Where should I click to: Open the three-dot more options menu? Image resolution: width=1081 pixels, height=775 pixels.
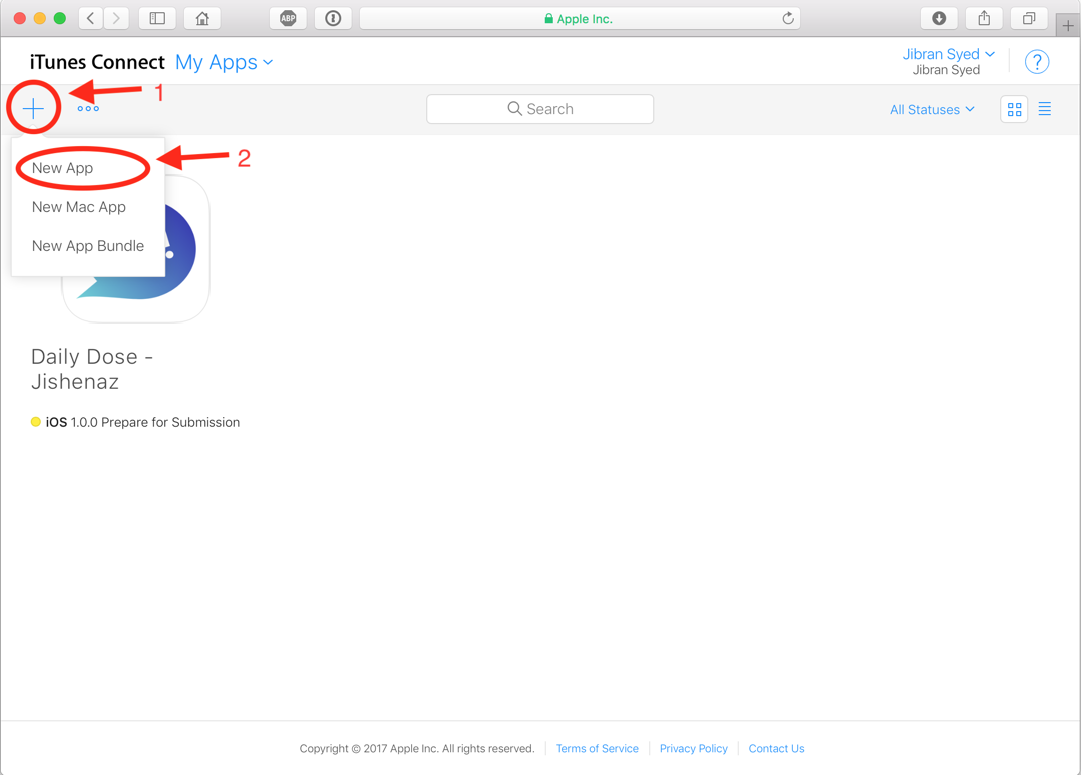tap(88, 109)
